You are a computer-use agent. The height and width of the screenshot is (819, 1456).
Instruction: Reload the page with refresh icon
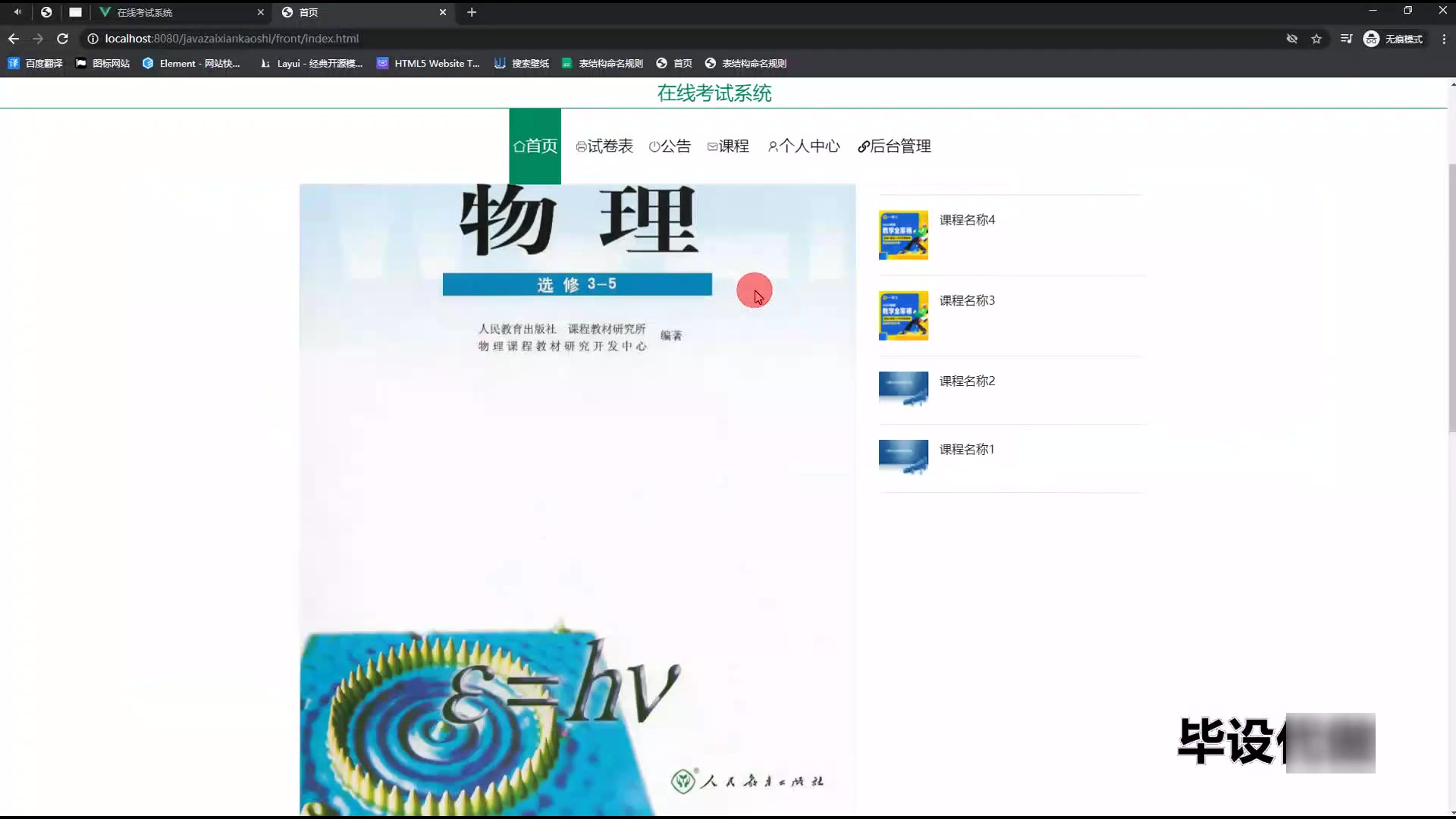coord(63,39)
